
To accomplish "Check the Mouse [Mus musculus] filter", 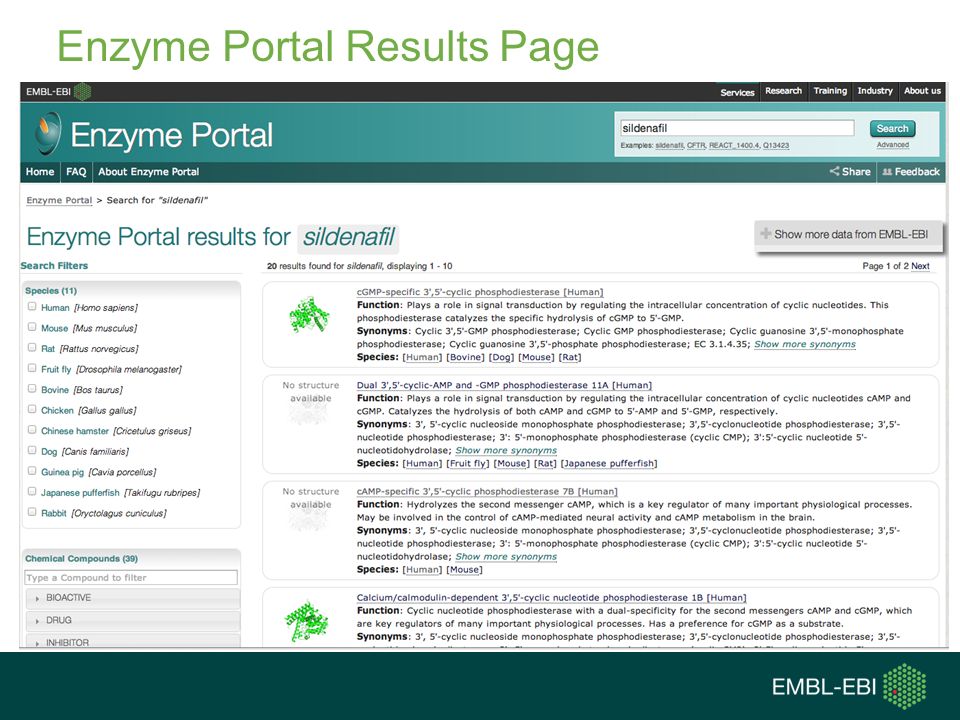I will tap(32, 327).
